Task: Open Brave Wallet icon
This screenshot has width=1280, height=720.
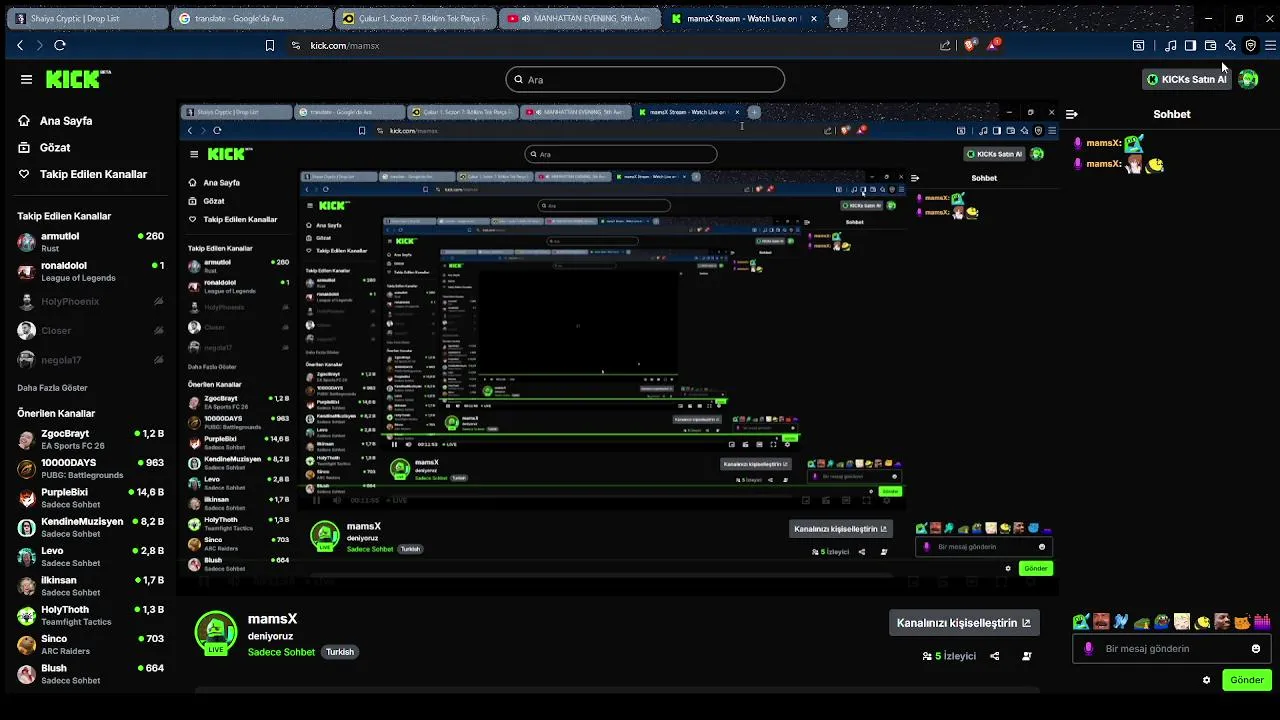Action: (1210, 45)
